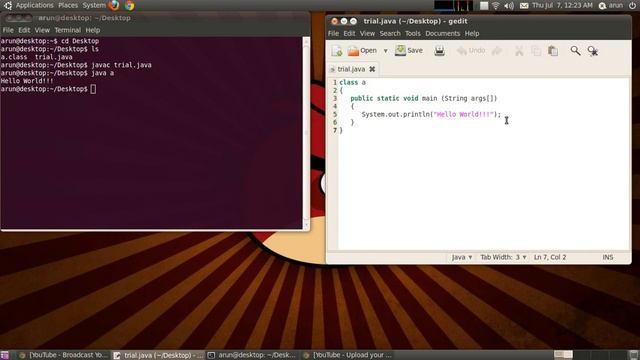Click the Print icon in gedit toolbar

point(439,51)
